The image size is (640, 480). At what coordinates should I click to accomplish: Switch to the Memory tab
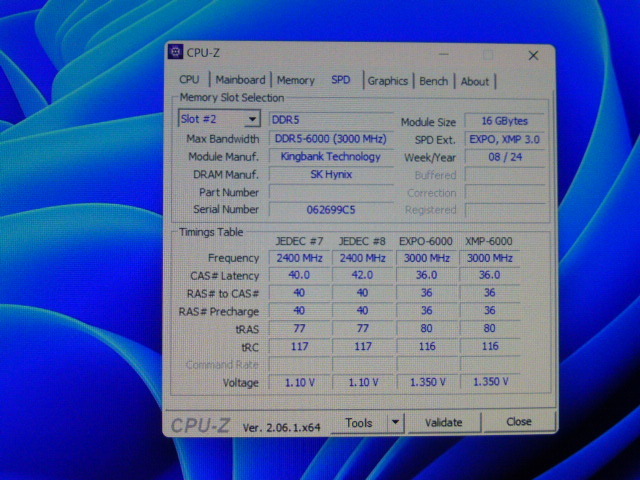pos(296,80)
